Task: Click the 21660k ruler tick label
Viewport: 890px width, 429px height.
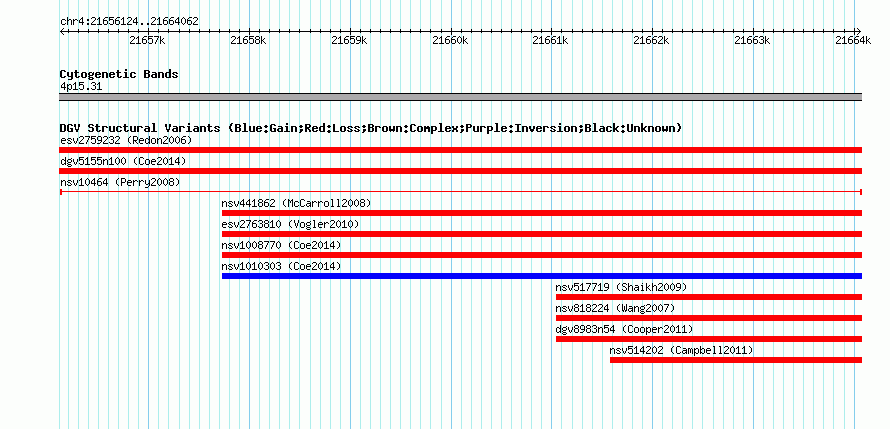Action: click(450, 40)
